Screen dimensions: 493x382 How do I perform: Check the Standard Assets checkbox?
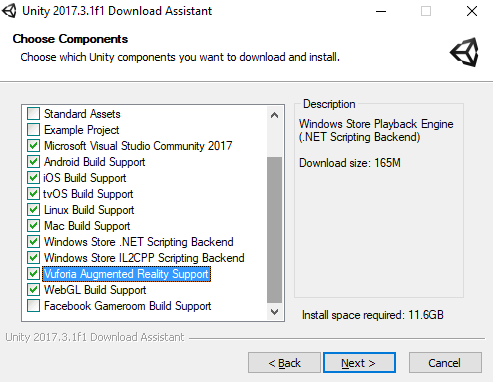pyautogui.click(x=33, y=114)
